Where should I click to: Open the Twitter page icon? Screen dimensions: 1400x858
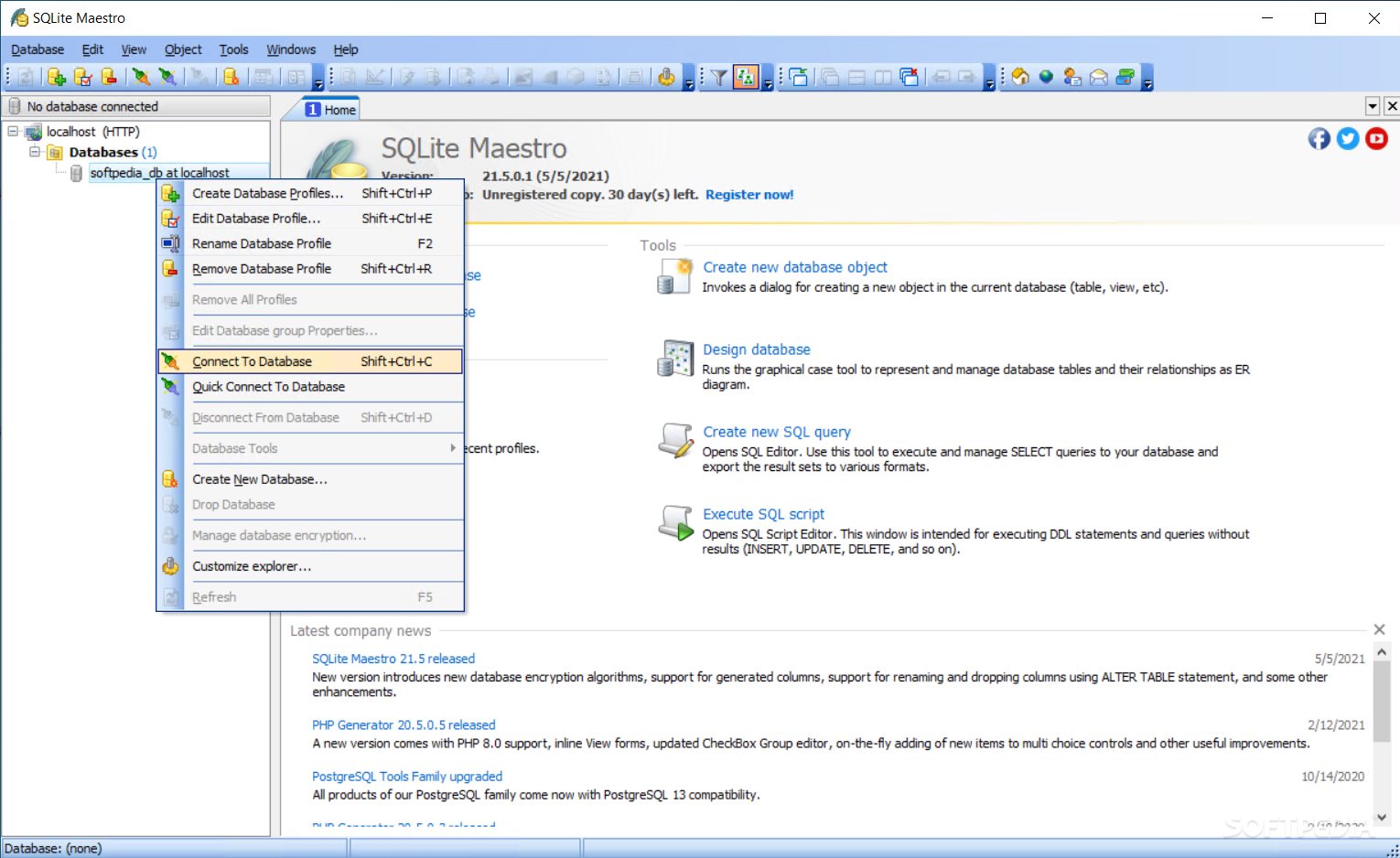1348,138
